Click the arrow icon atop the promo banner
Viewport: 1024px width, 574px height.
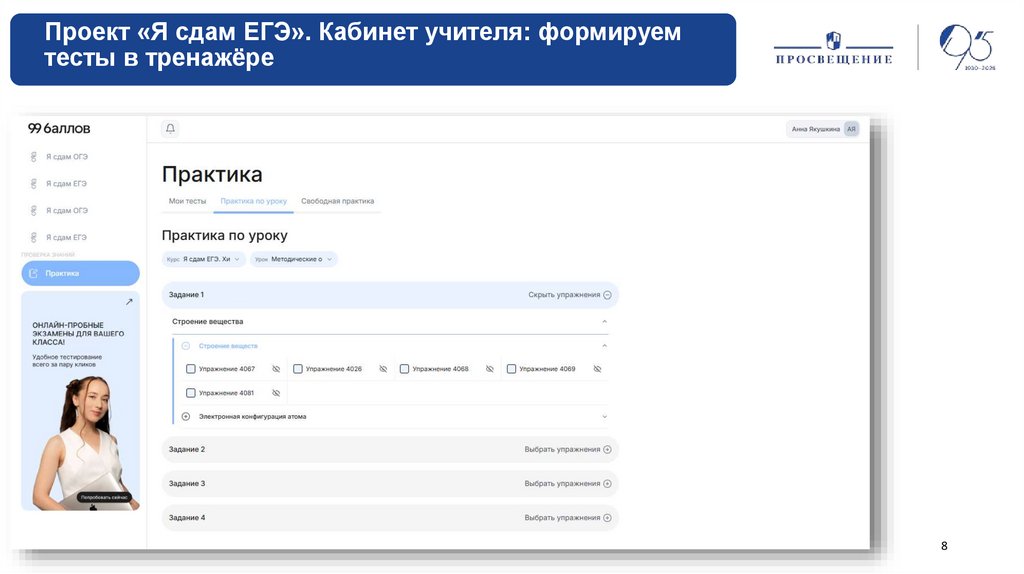click(129, 302)
